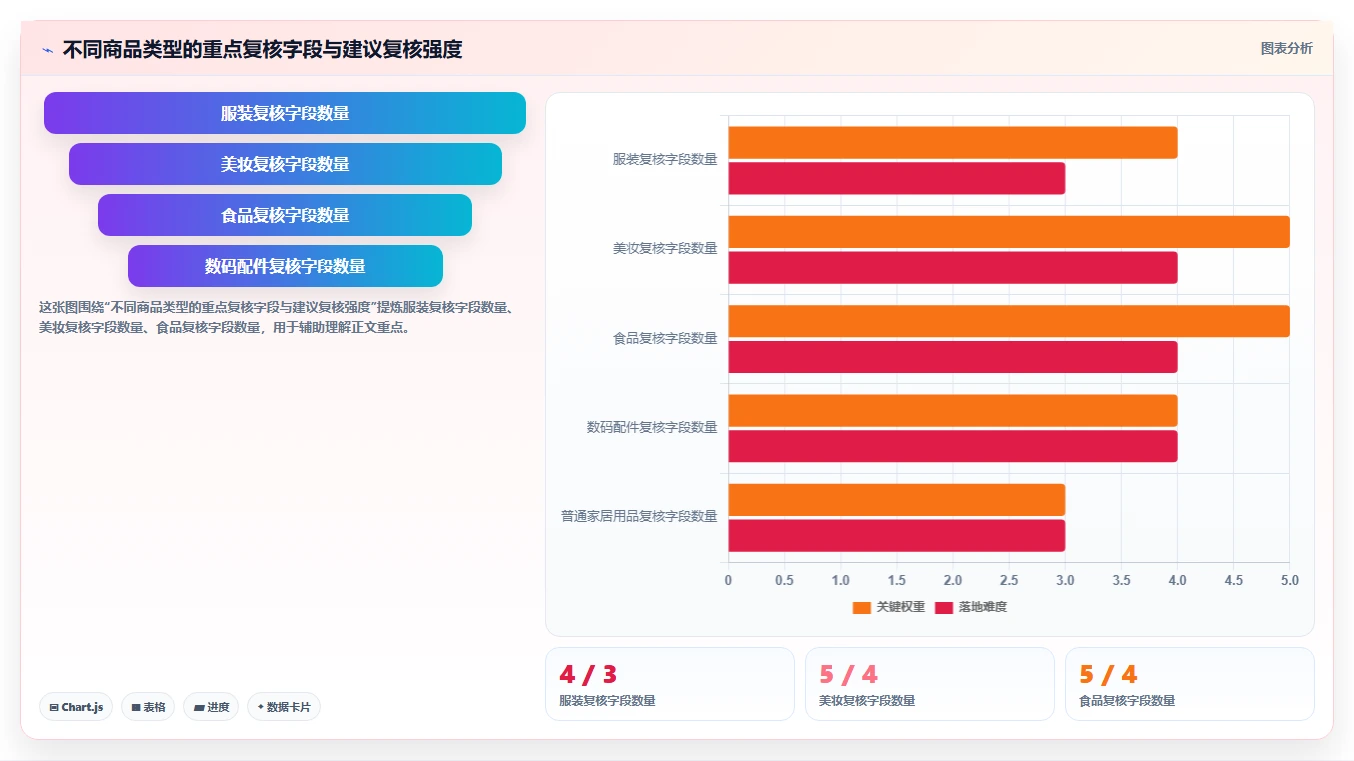The image size is (1354, 761).
Task: Click the lightning icon beside the title
Action: [x=47, y=50]
